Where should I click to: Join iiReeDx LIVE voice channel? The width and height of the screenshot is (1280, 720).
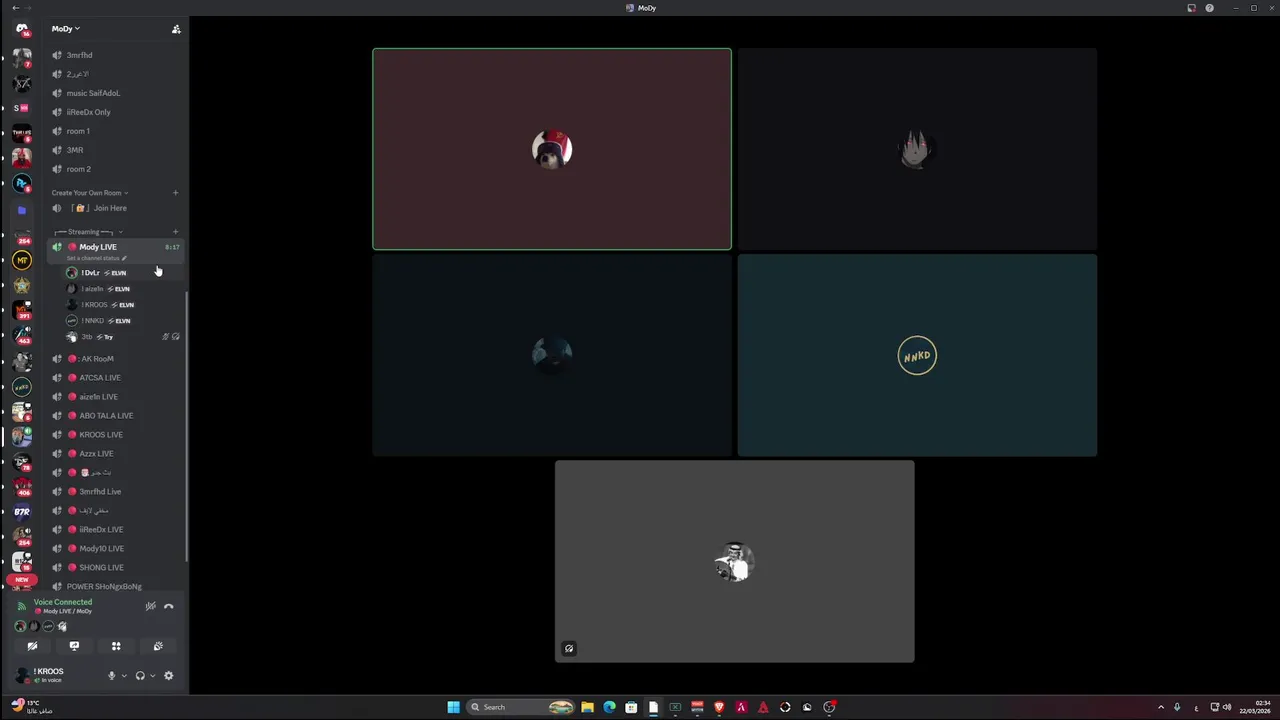[116, 530]
